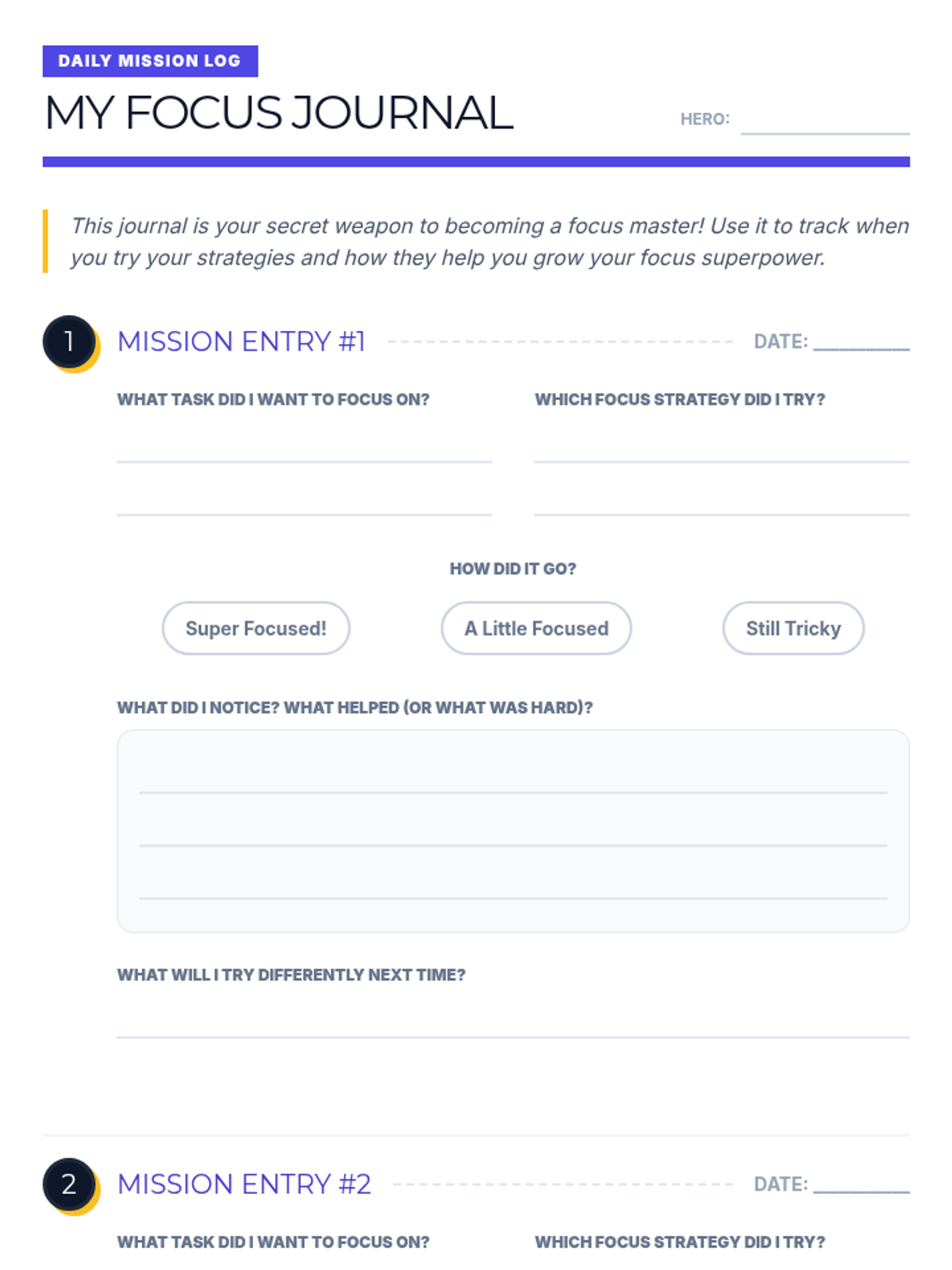Image resolution: width=952 pixels, height=1270 pixels.
Task: Click the Daily Mission Log badge
Action: click(150, 61)
